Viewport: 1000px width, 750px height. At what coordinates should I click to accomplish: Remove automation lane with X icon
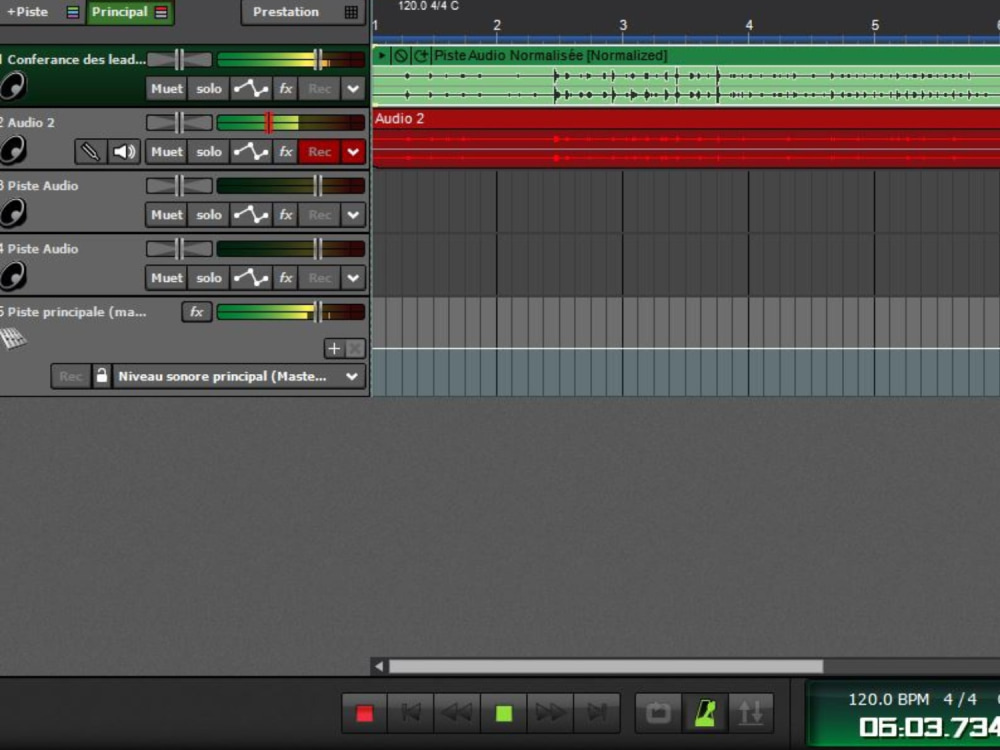coord(355,348)
